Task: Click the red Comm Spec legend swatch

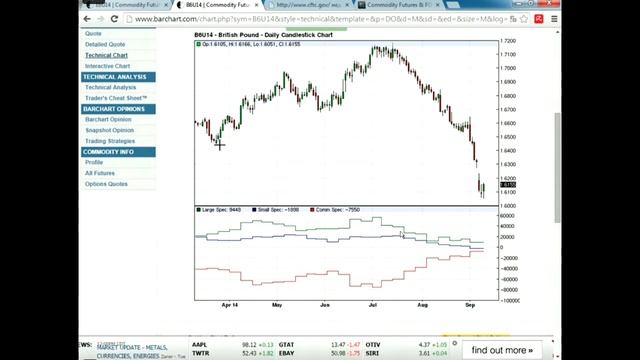Action: 312,210
